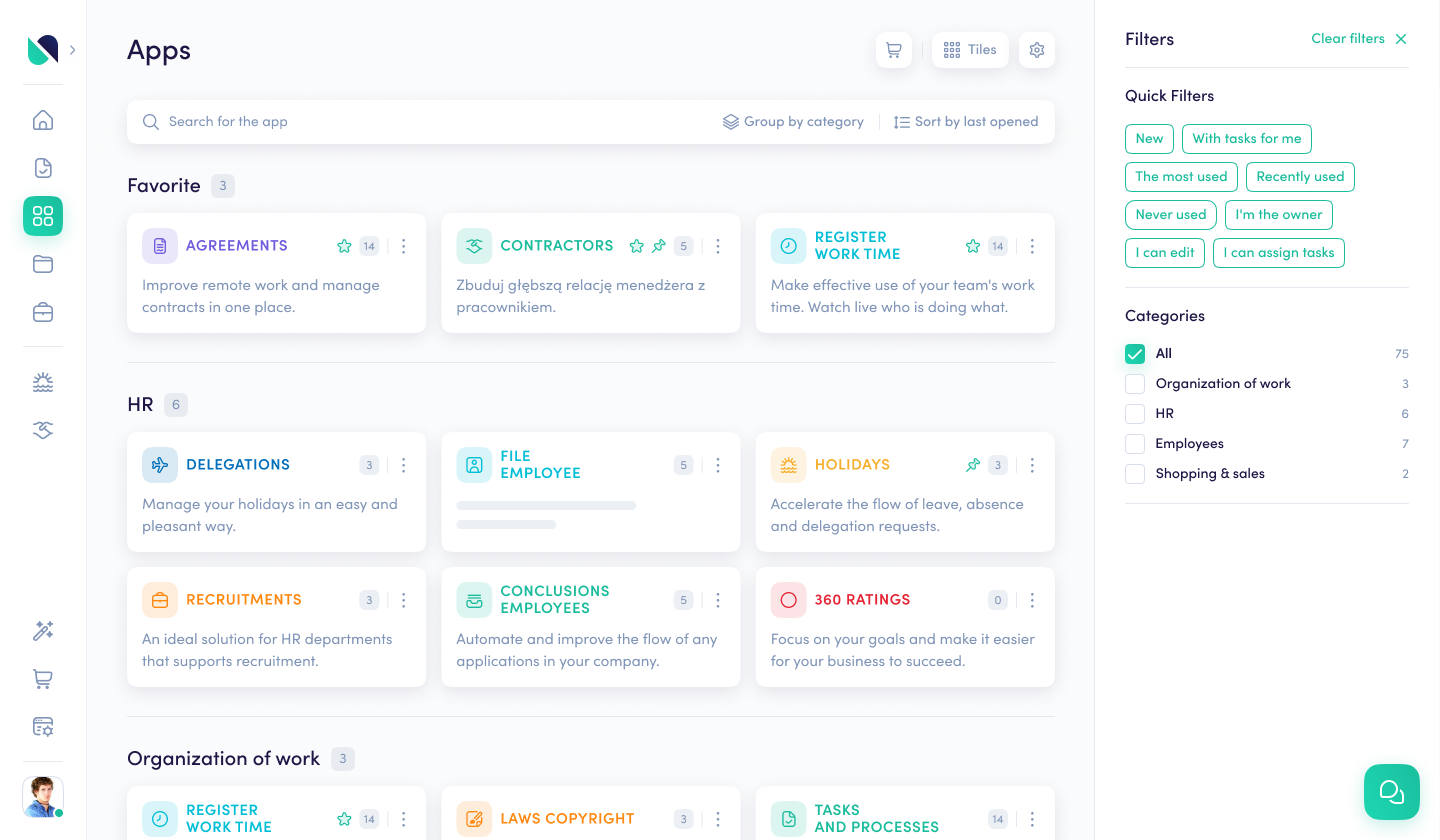Click the user avatar photo

(43, 797)
